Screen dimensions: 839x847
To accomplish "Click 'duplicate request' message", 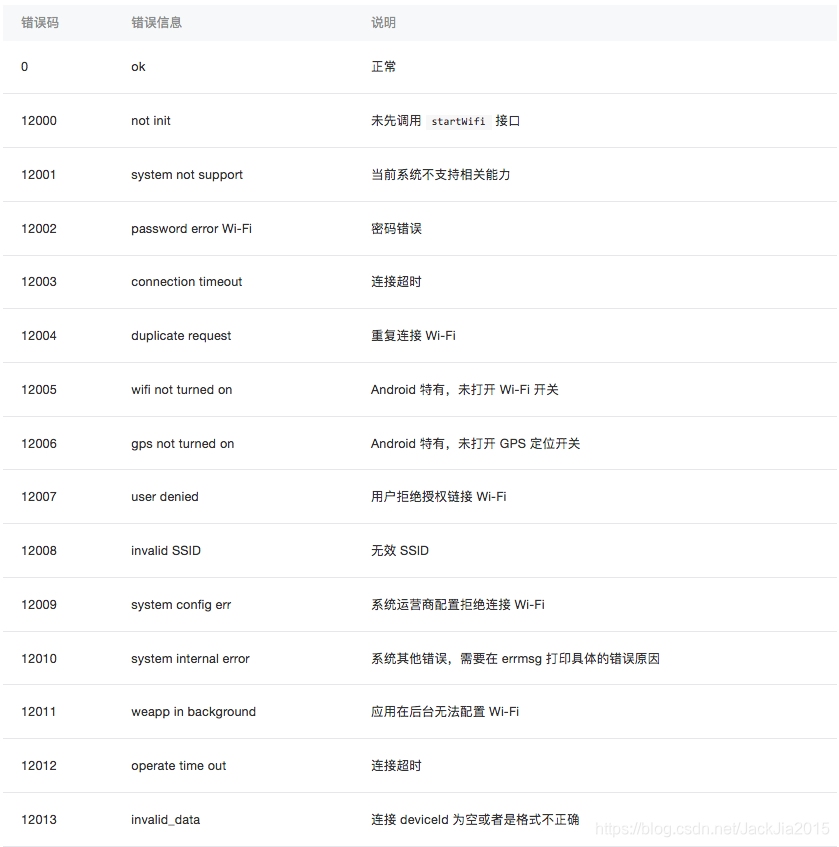I will 181,336.
